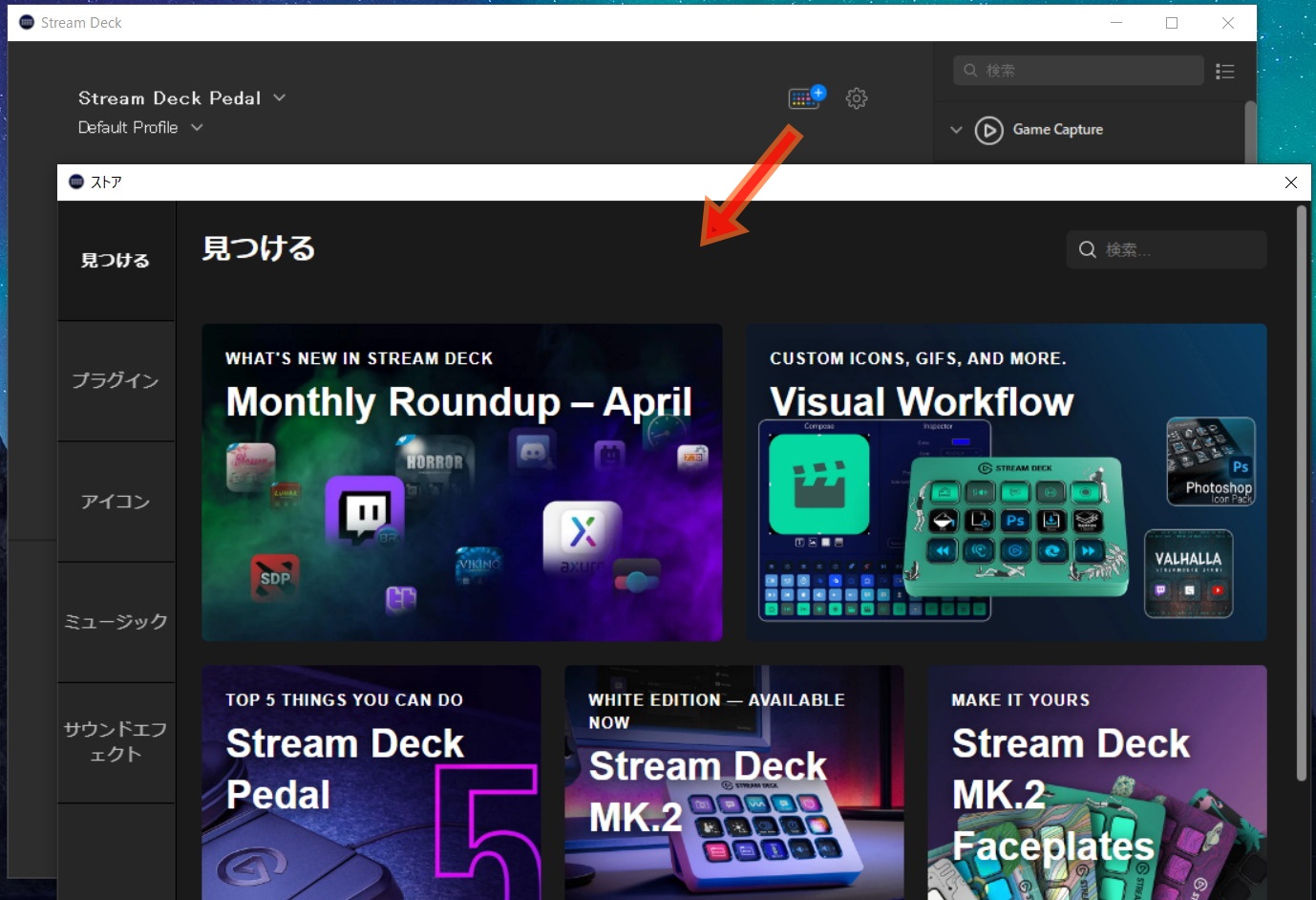Click the store window vertical scrollbar
The image size is (1316, 900).
pyautogui.click(x=1301, y=494)
